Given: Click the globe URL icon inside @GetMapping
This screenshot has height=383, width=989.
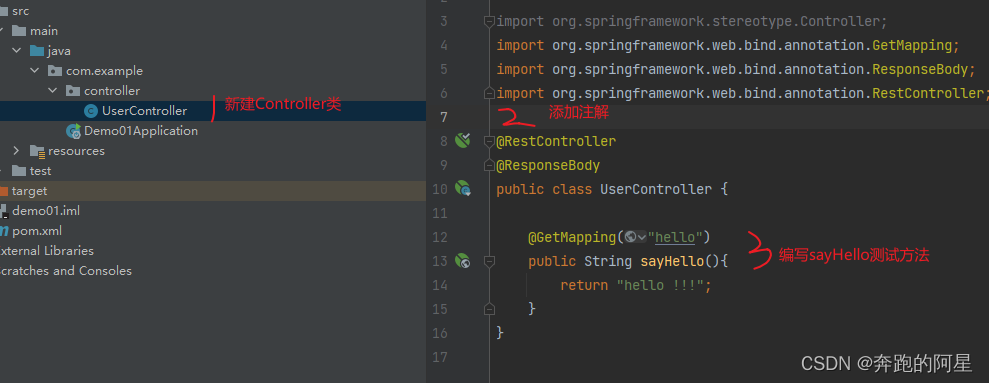Looking at the screenshot, I should click(x=630, y=237).
